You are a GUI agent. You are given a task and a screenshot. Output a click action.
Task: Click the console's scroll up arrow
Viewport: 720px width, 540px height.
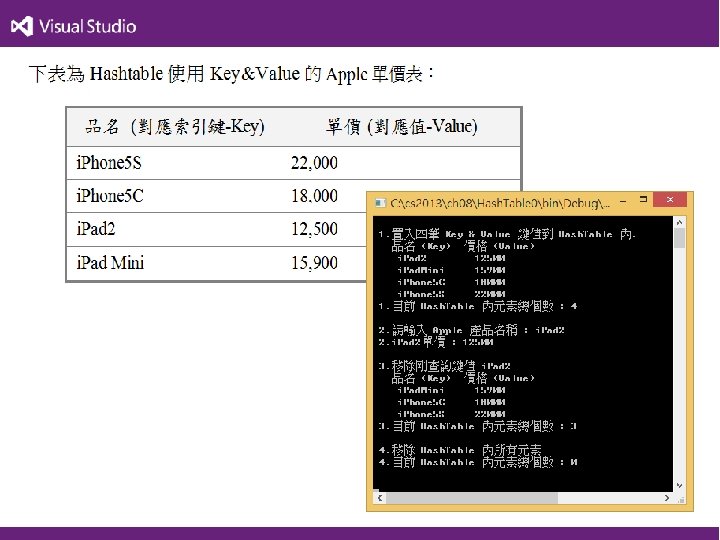[679, 222]
